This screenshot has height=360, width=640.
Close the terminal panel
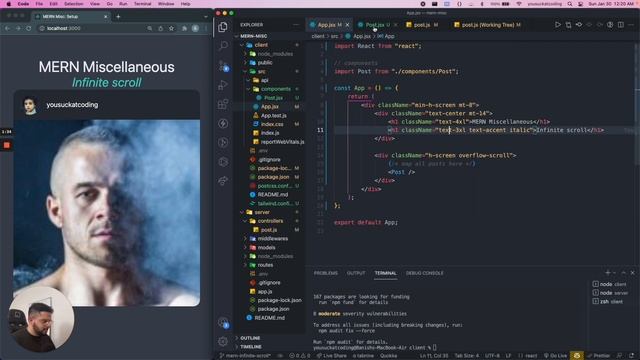633,273
